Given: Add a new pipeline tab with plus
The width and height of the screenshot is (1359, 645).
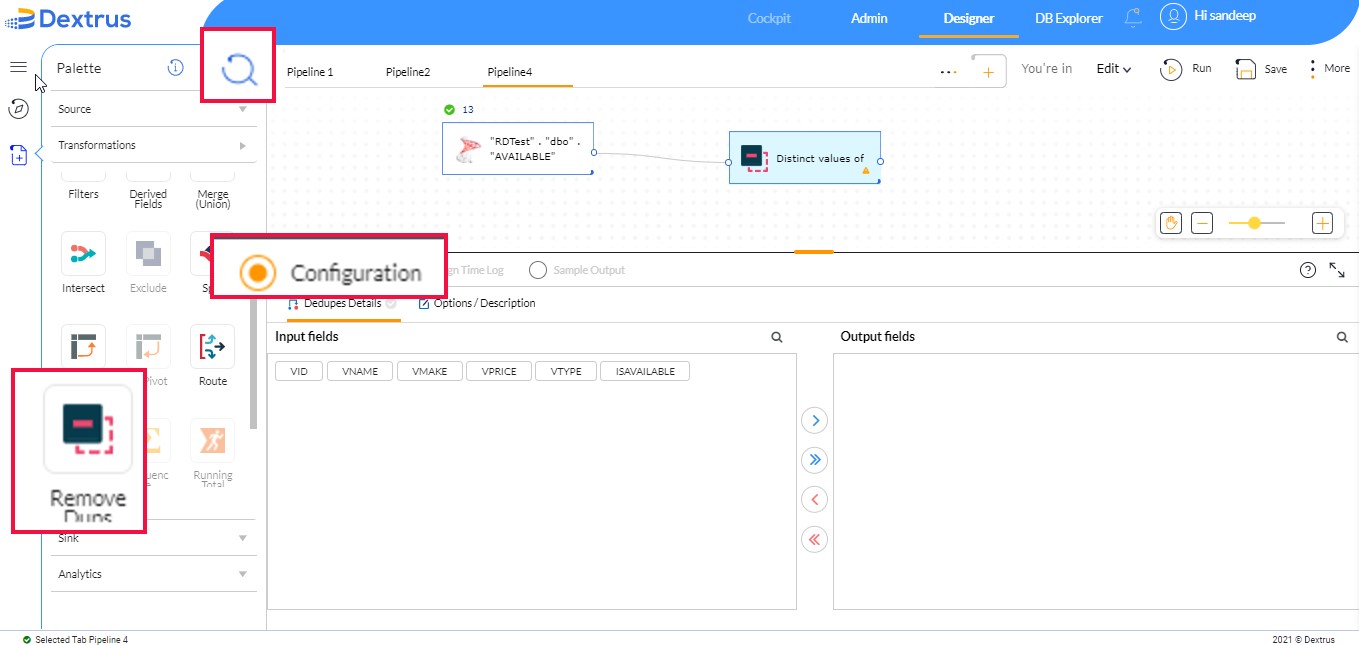Looking at the screenshot, I should pyautogui.click(x=988, y=72).
